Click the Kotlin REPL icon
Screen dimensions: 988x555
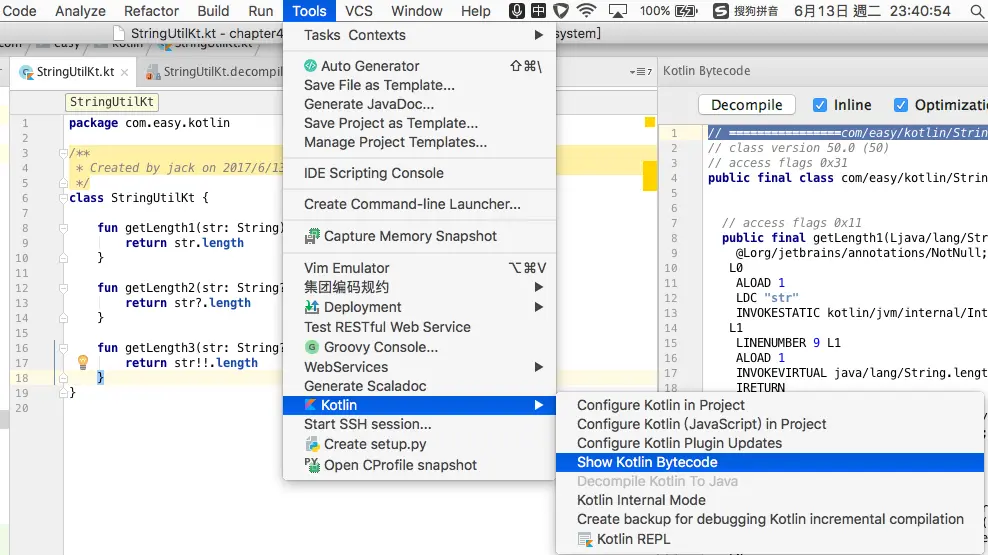tap(585, 539)
